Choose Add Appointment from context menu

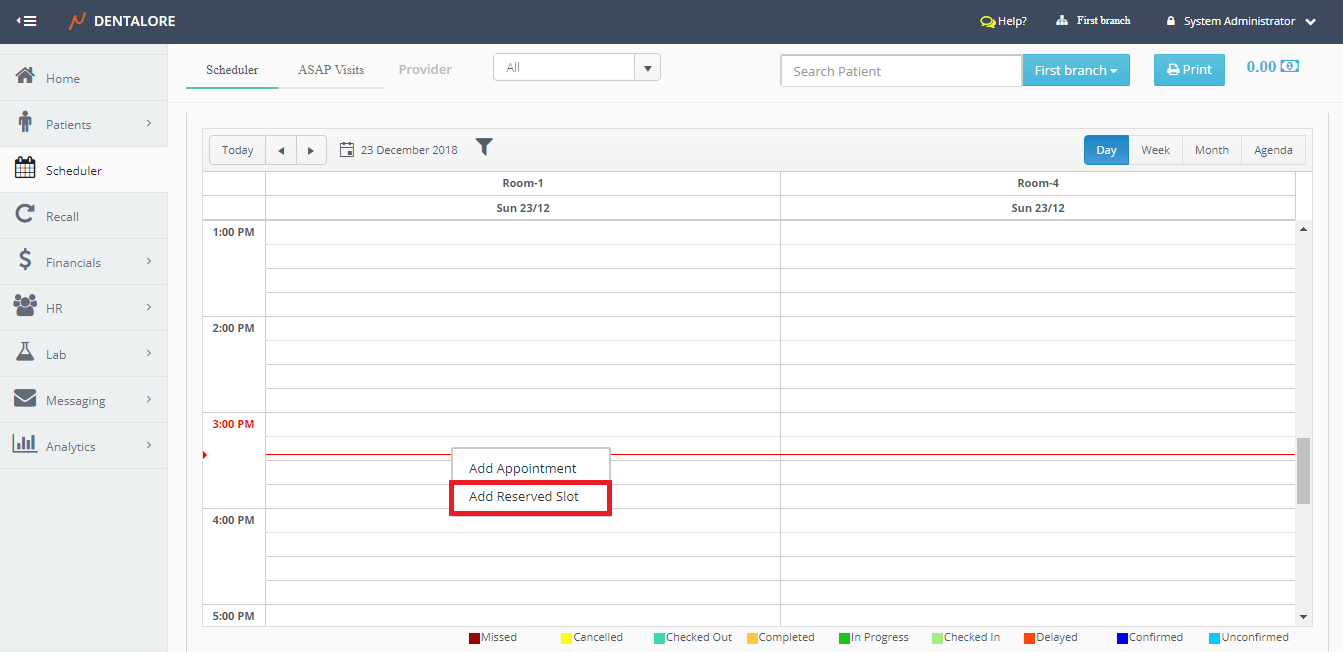coord(523,468)
